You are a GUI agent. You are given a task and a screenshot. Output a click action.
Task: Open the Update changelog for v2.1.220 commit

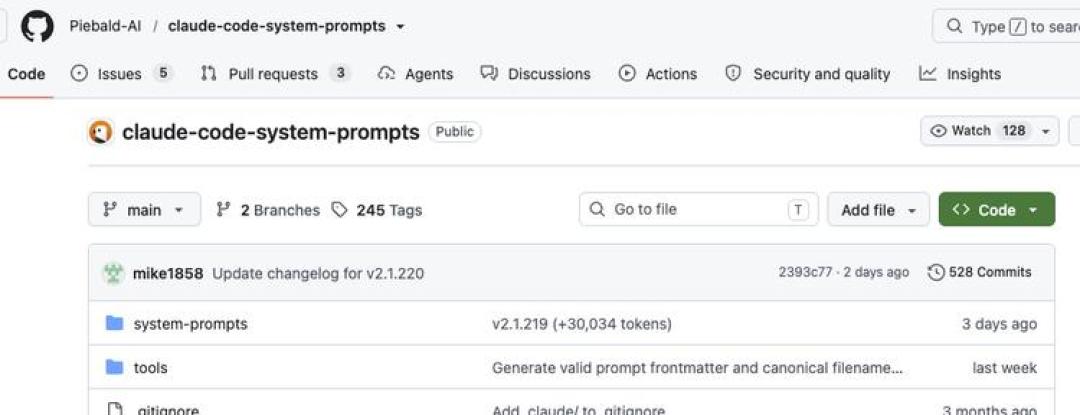tap(318, 273)
